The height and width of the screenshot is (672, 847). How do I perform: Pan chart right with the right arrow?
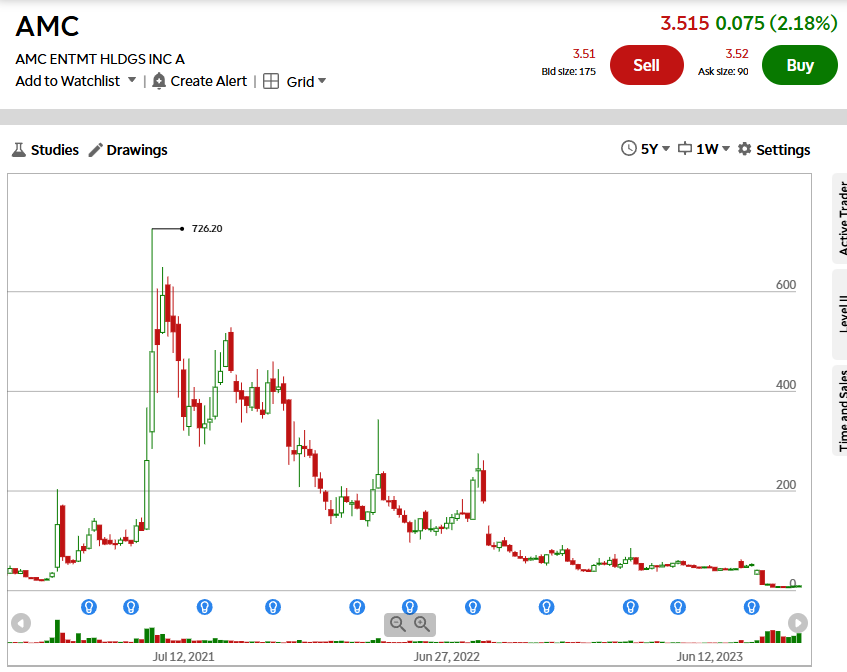pyautogui.click(x=798, y=623)
